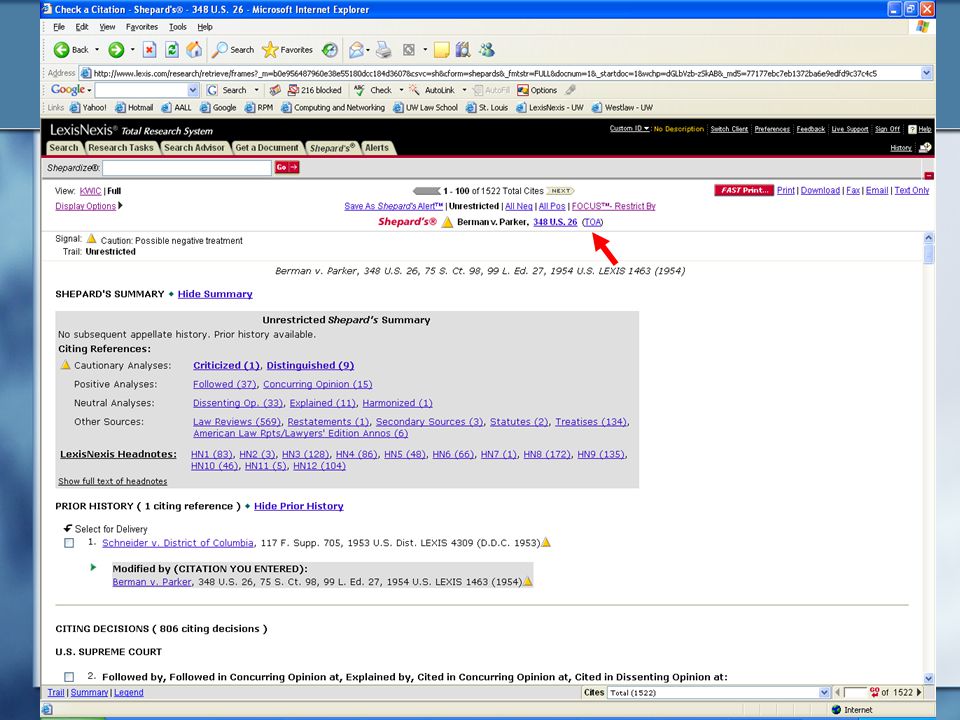Open the Westlaw - UW links bar shortcut
The height and width of the screenshot is (720, 960).
click(x=623, y=108)
